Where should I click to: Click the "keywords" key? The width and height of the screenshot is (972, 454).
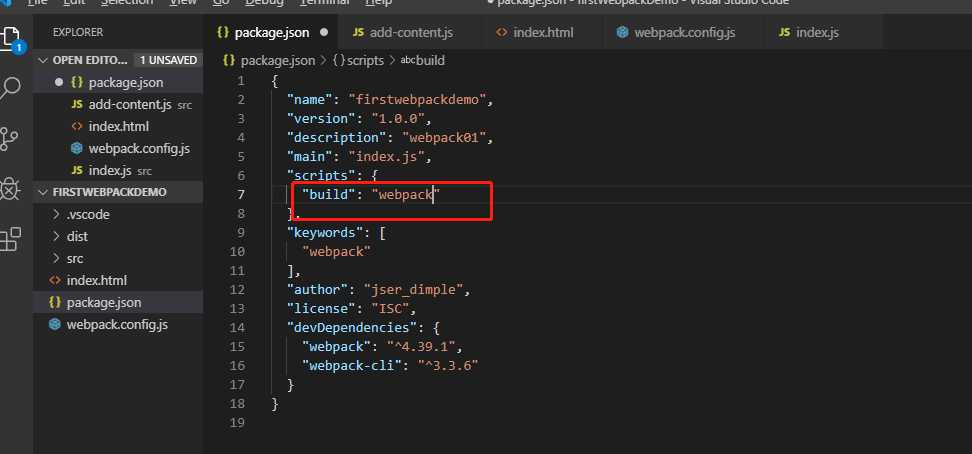[x=324, y=233]
